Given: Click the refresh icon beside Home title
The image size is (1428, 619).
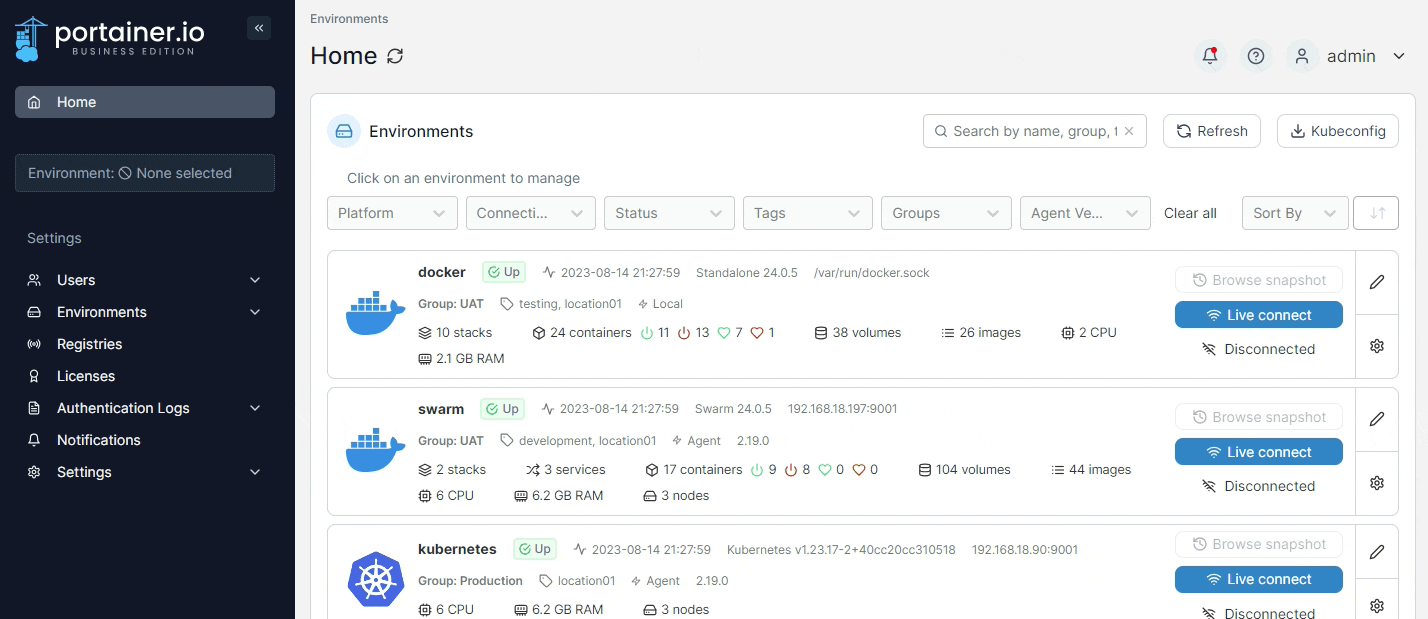Looking at the screenshot, I should 395,56.
